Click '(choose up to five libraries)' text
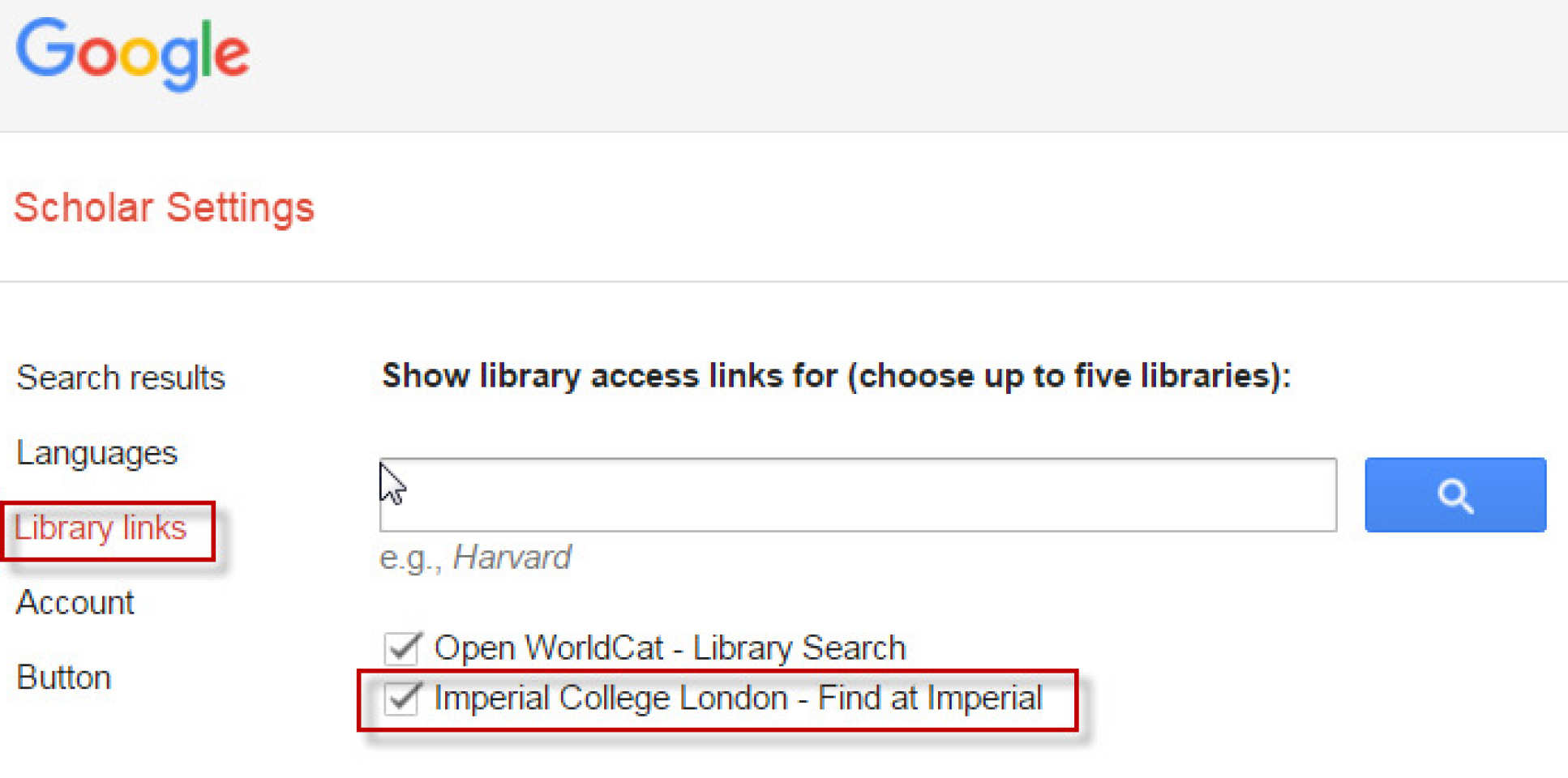Viewport: 1568px width, 778px height. (1069, 376)
